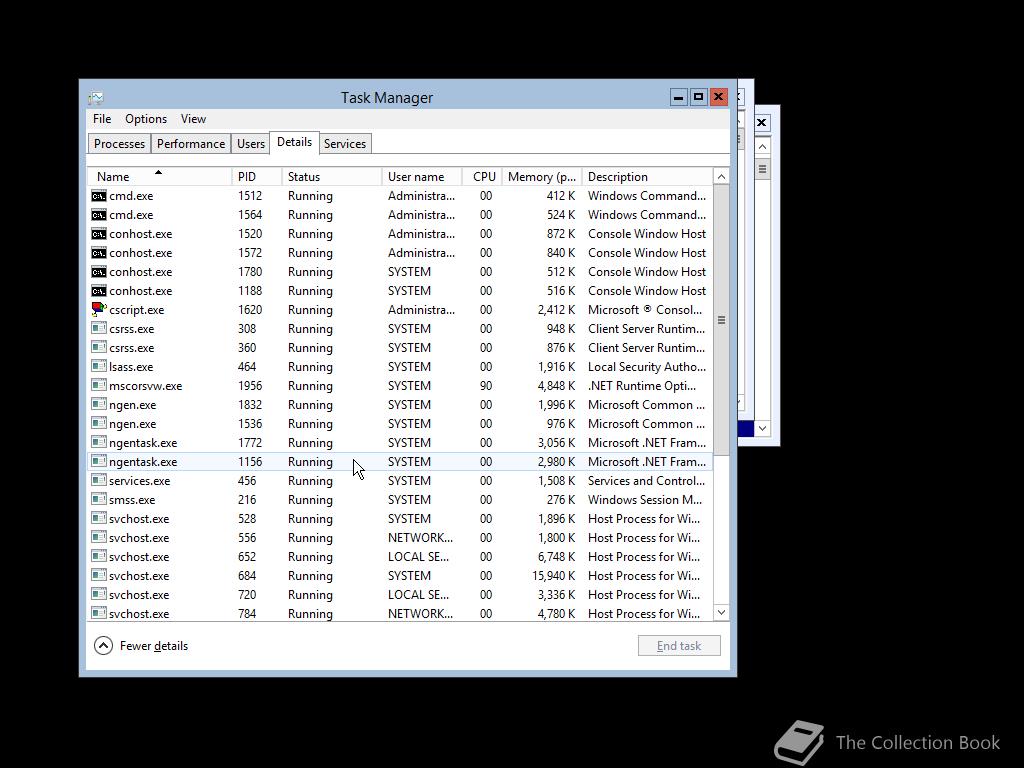Switch to the Users tab
Image resolution: width=1024 pixels, height=768 pixels.
[x=251, y=144]
